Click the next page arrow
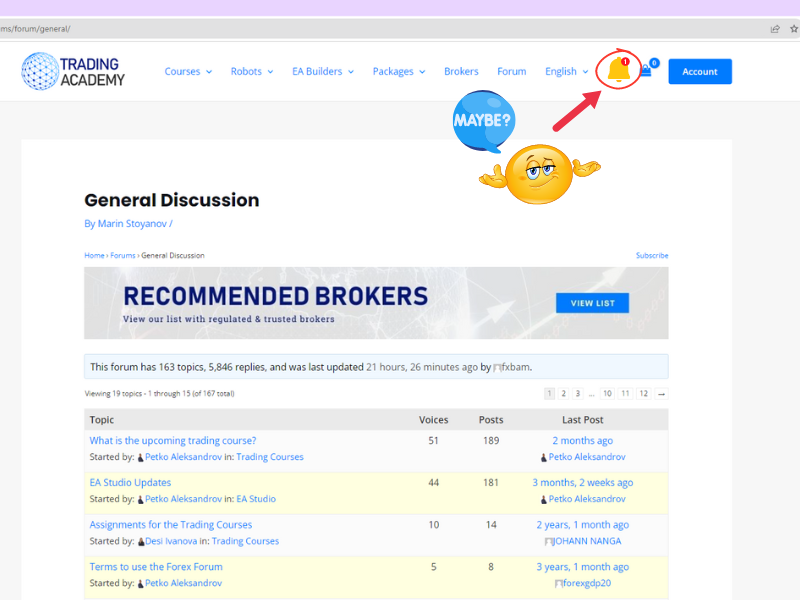The image size is (800, 600). [x=662, y=393]
